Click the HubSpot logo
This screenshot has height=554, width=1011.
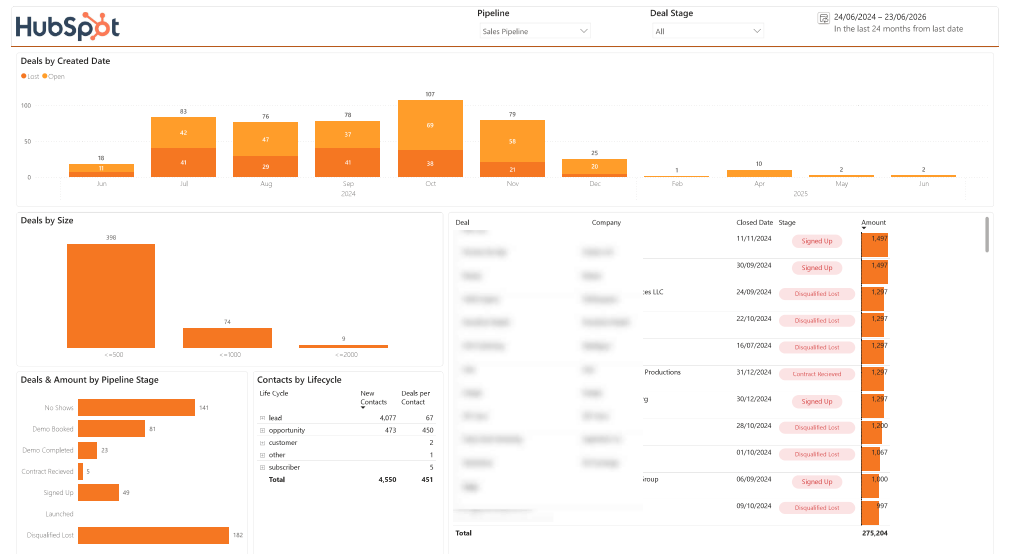(x=68, y=27)
